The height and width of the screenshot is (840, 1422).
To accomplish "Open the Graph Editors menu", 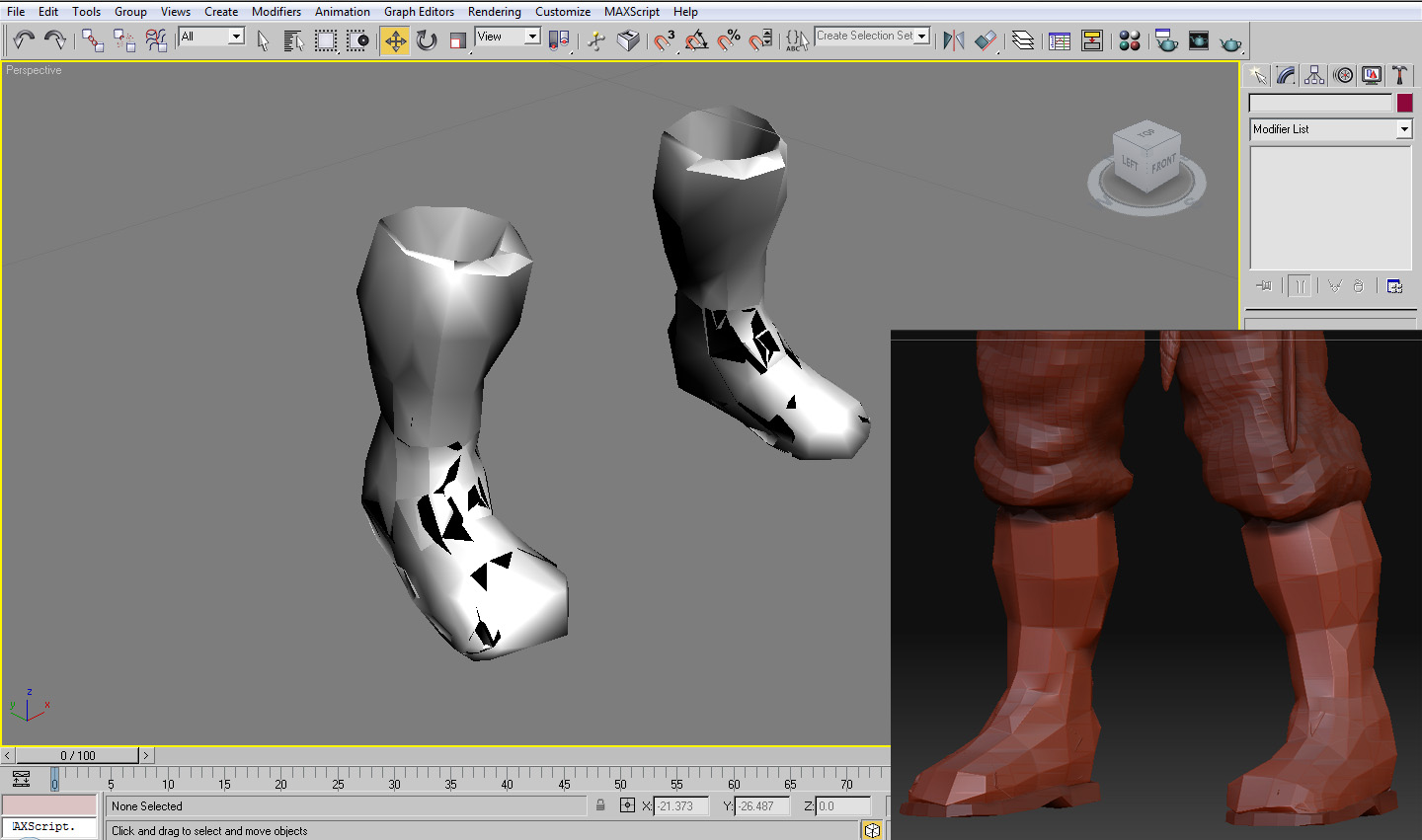I will (x=419, y=12).
